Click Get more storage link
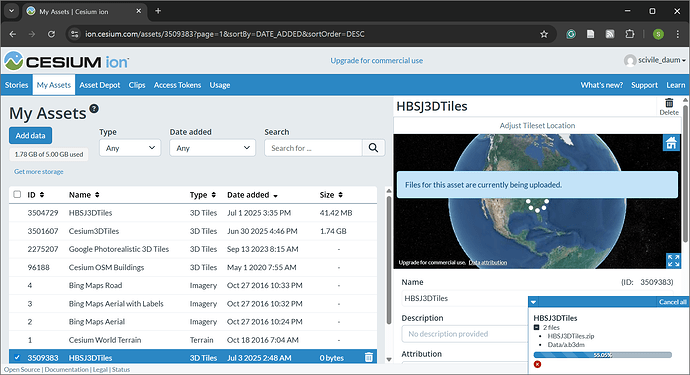 39,172
